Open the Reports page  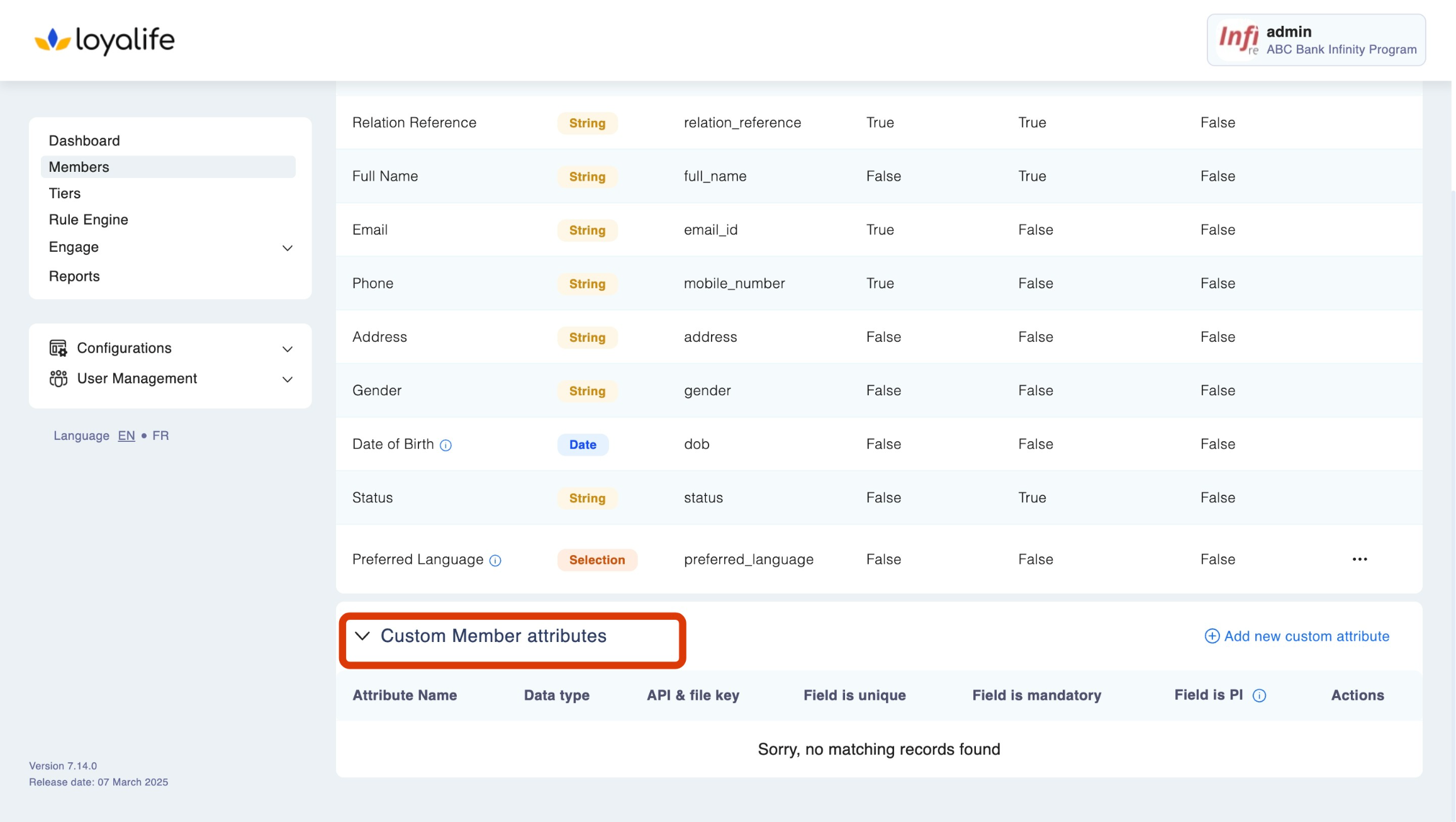tap(74, 276)
